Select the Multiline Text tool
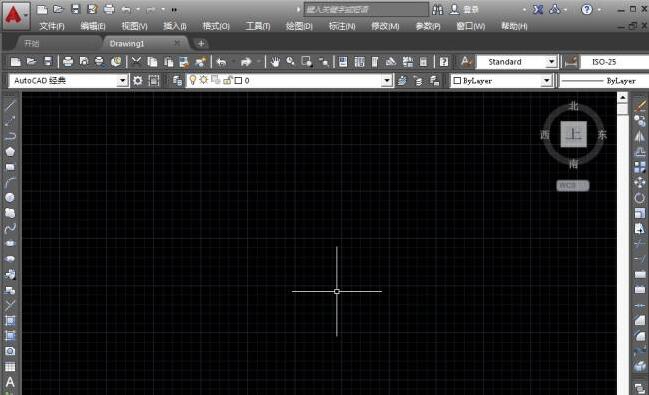 point(10,382)
